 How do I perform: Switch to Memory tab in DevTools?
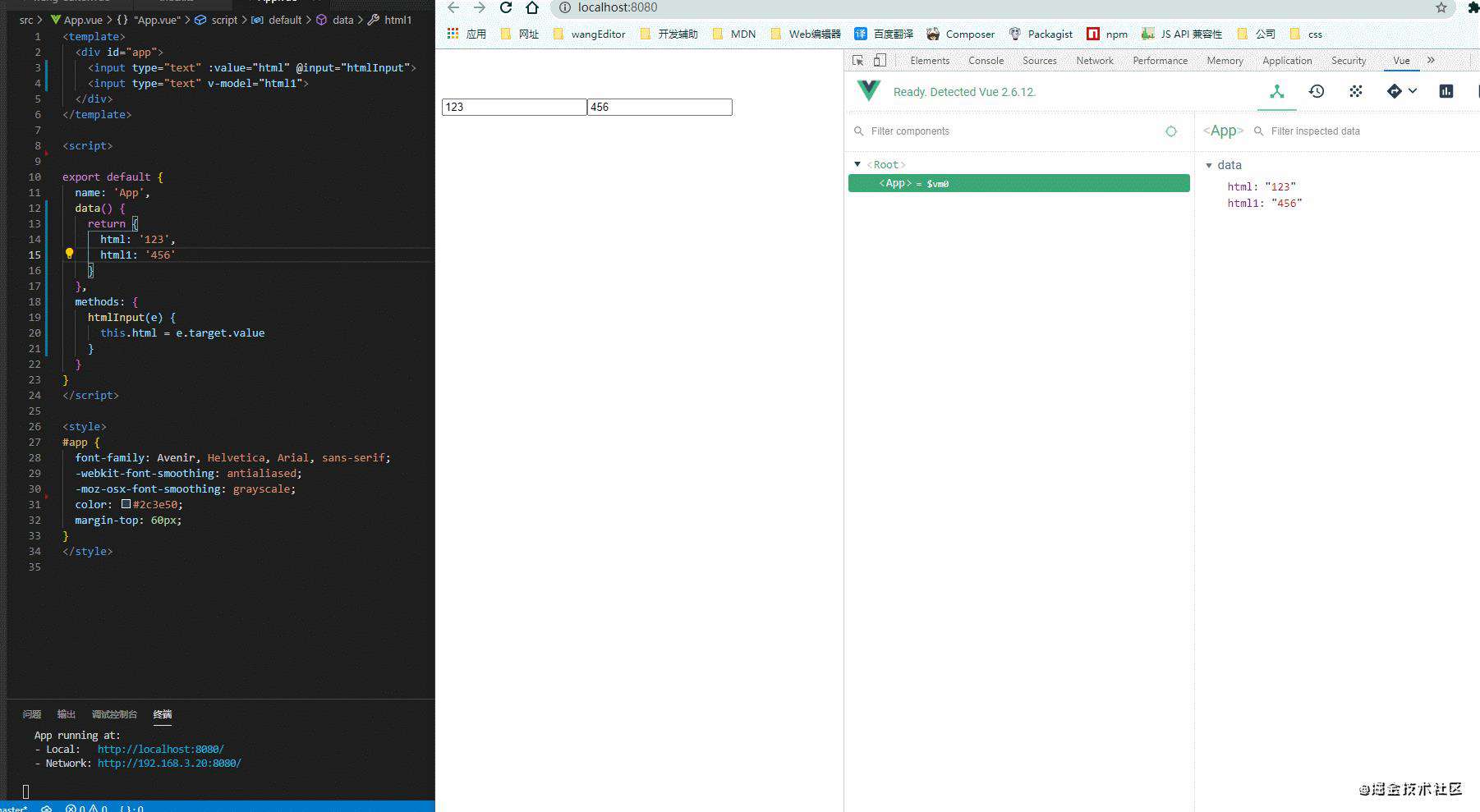point(1225,60)
